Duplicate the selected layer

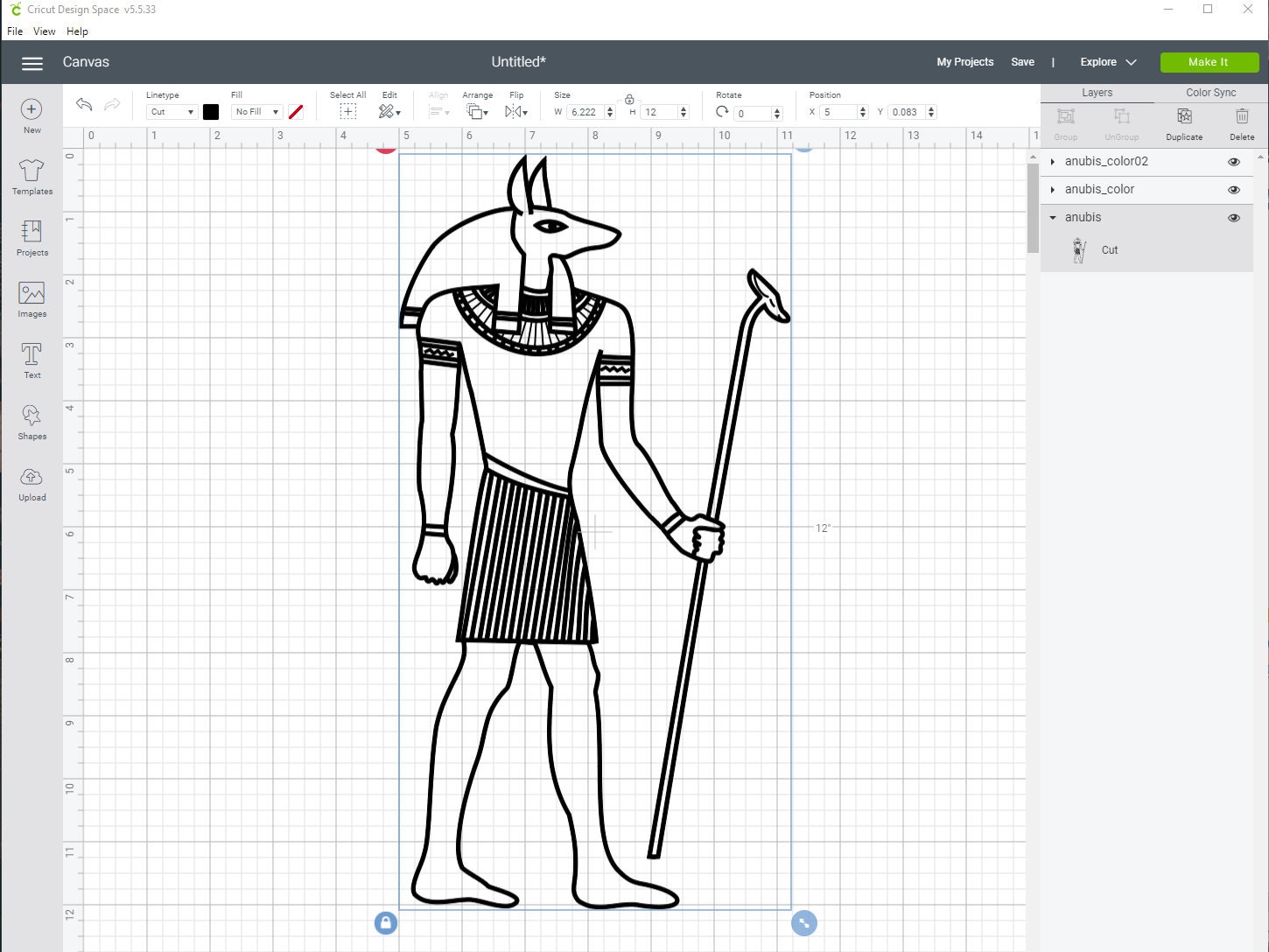(1184, 123)
